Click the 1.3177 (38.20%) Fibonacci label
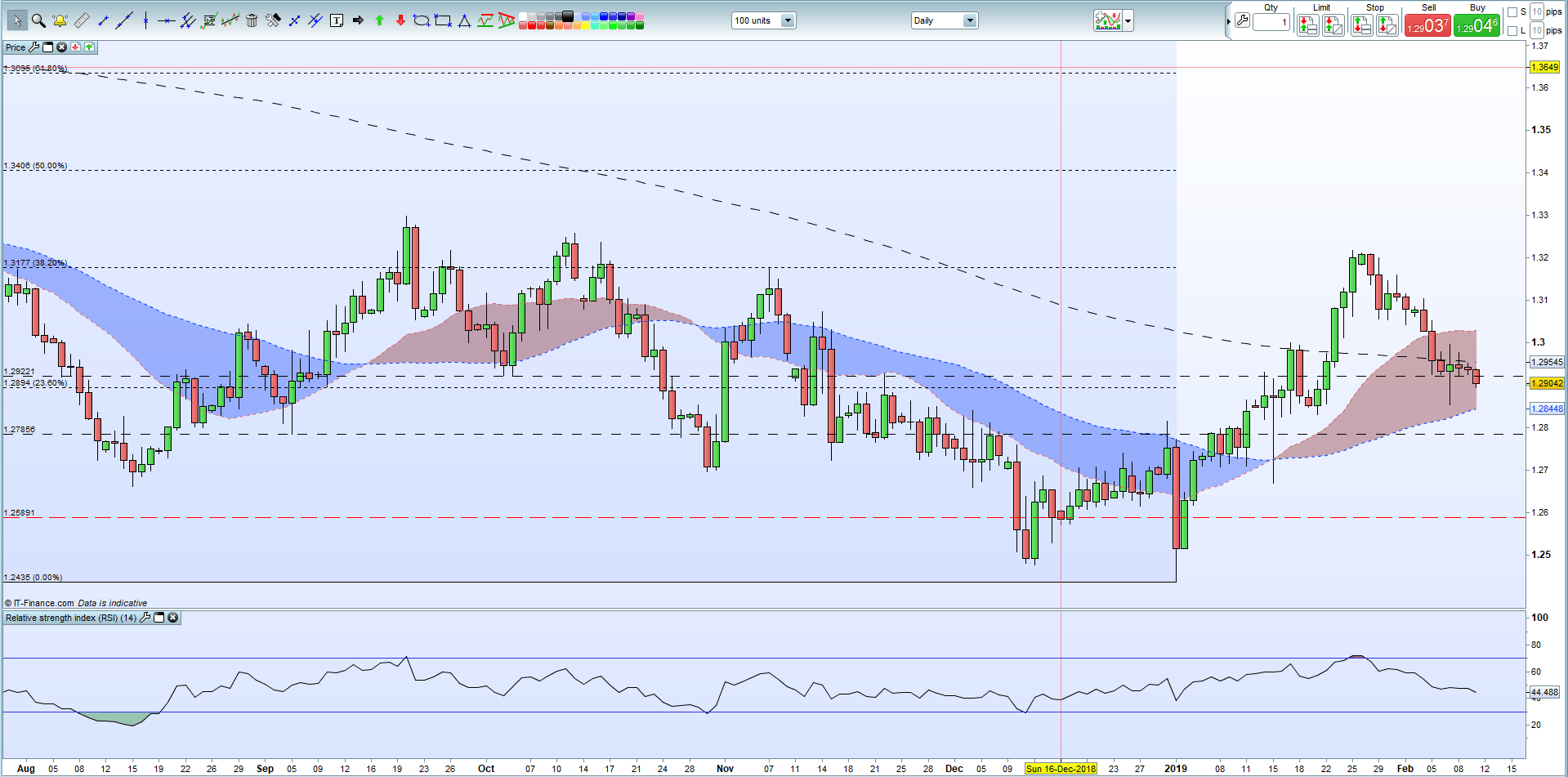This screenshot has height=777, width=1568. (x=35, y=263)
